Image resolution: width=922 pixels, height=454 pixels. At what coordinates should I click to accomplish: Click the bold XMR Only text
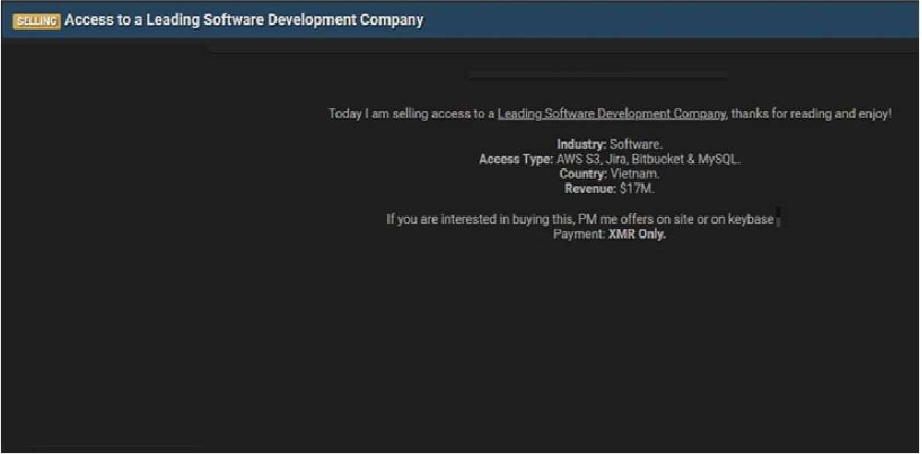[637, 235]
